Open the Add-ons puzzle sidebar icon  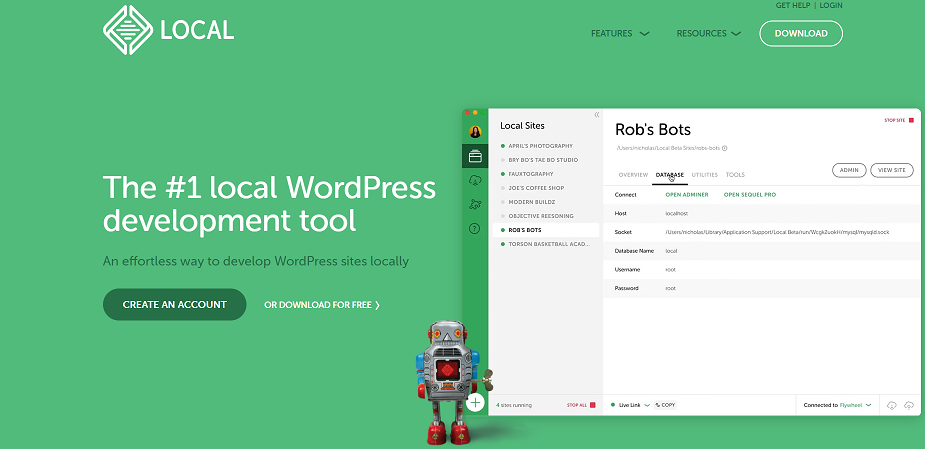click(x=475, y=204)
